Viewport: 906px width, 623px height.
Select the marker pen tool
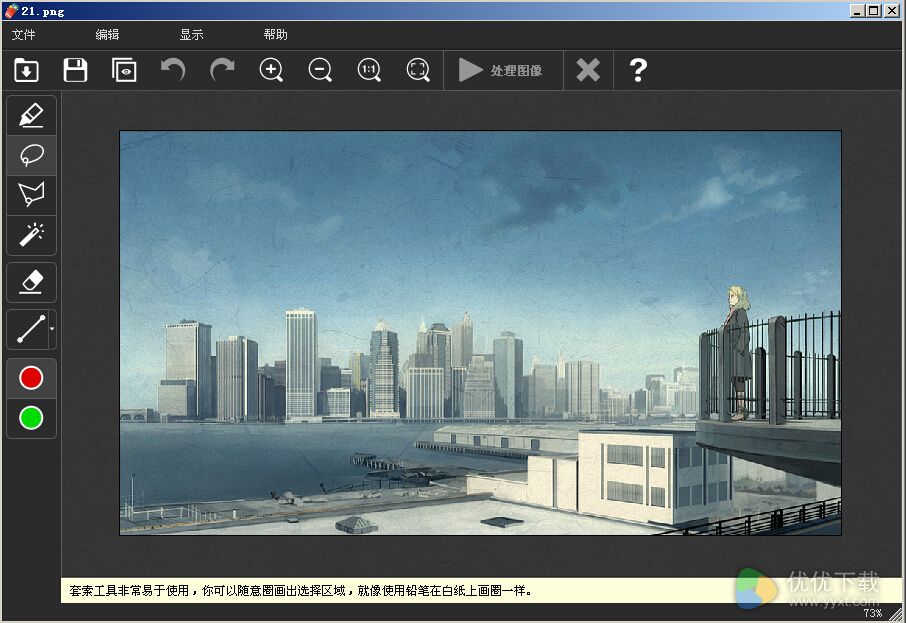(31, 115)
